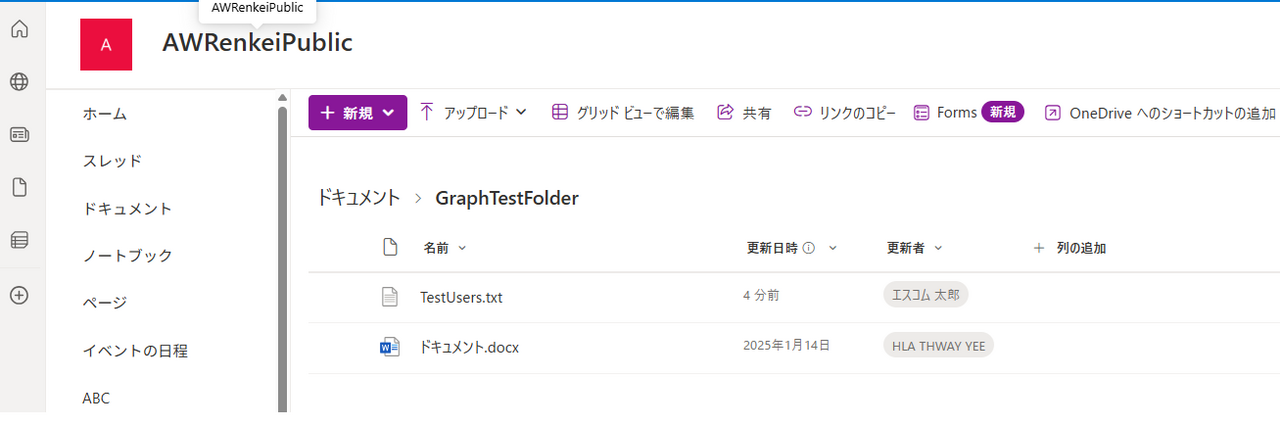1280x425 pixels.
Task: Select スレッド in the left navigation
Action: coord(112,161)
